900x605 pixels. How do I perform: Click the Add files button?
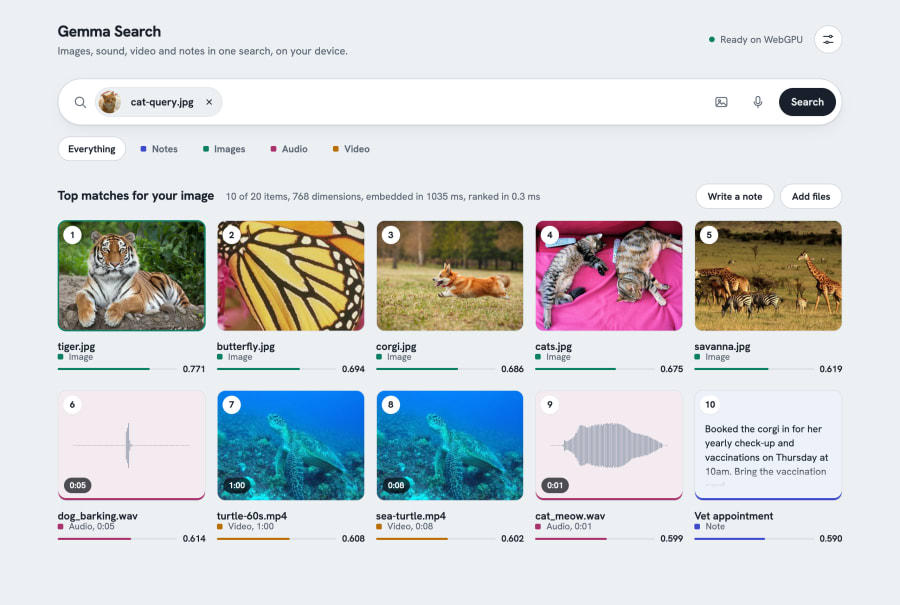coord(811,196)
